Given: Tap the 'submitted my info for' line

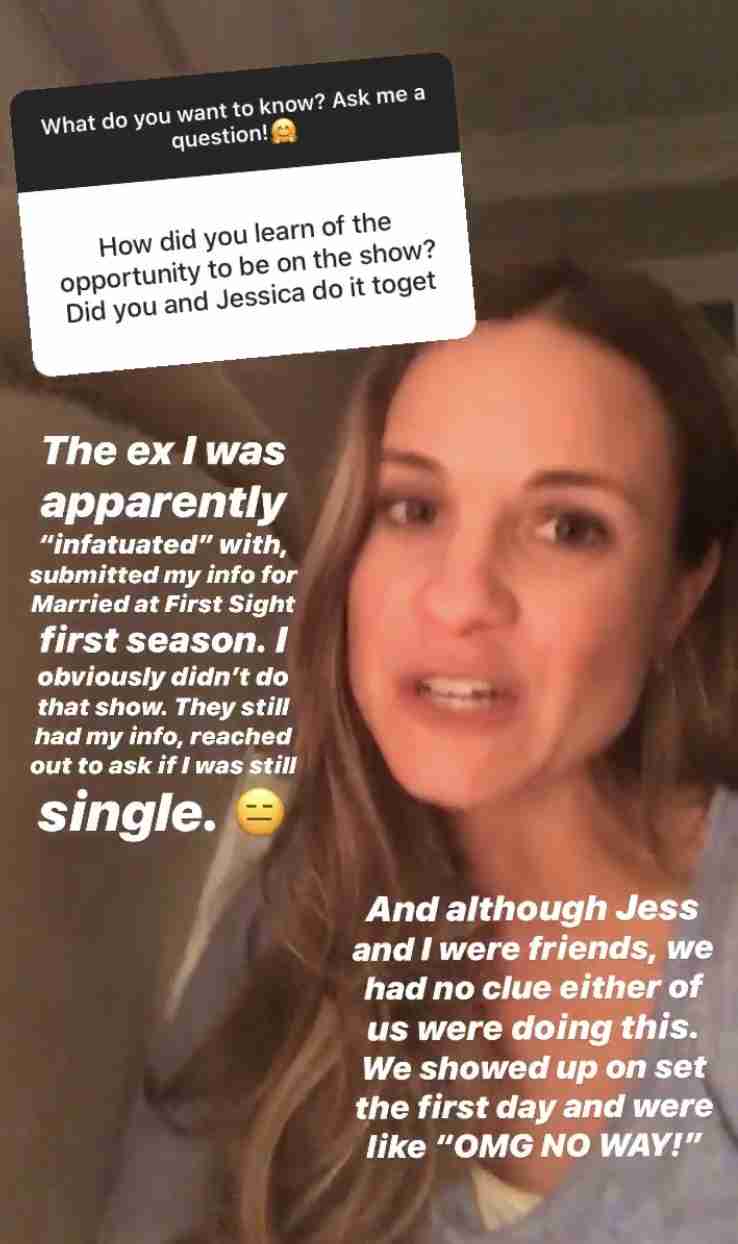Looking at the screenshot, I should coord(164,575).
